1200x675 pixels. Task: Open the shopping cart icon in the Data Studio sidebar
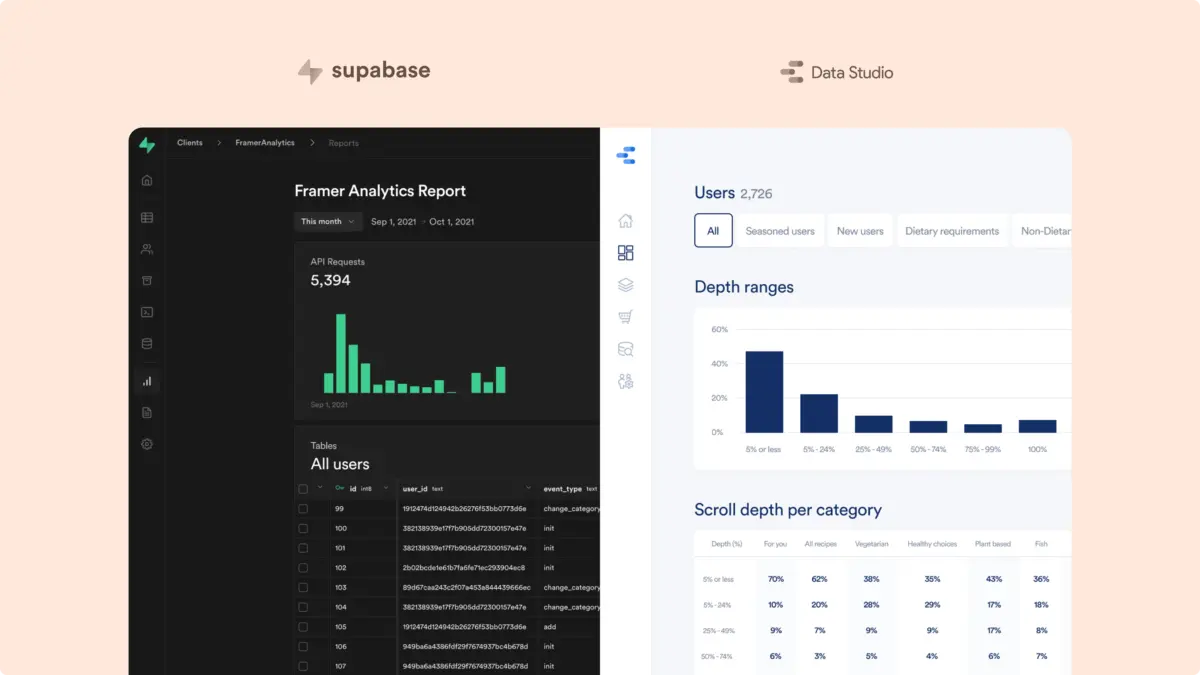tap(626, 317)
